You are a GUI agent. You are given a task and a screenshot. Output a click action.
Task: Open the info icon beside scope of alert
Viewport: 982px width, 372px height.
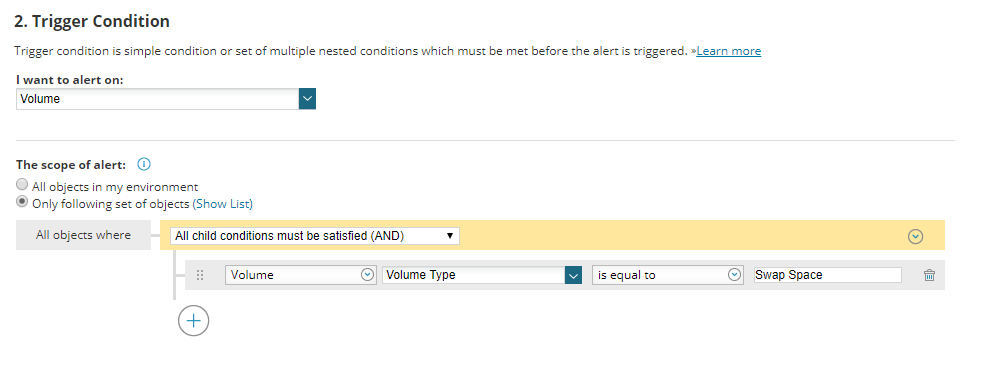pyautogui.click(x=144, y=165)
